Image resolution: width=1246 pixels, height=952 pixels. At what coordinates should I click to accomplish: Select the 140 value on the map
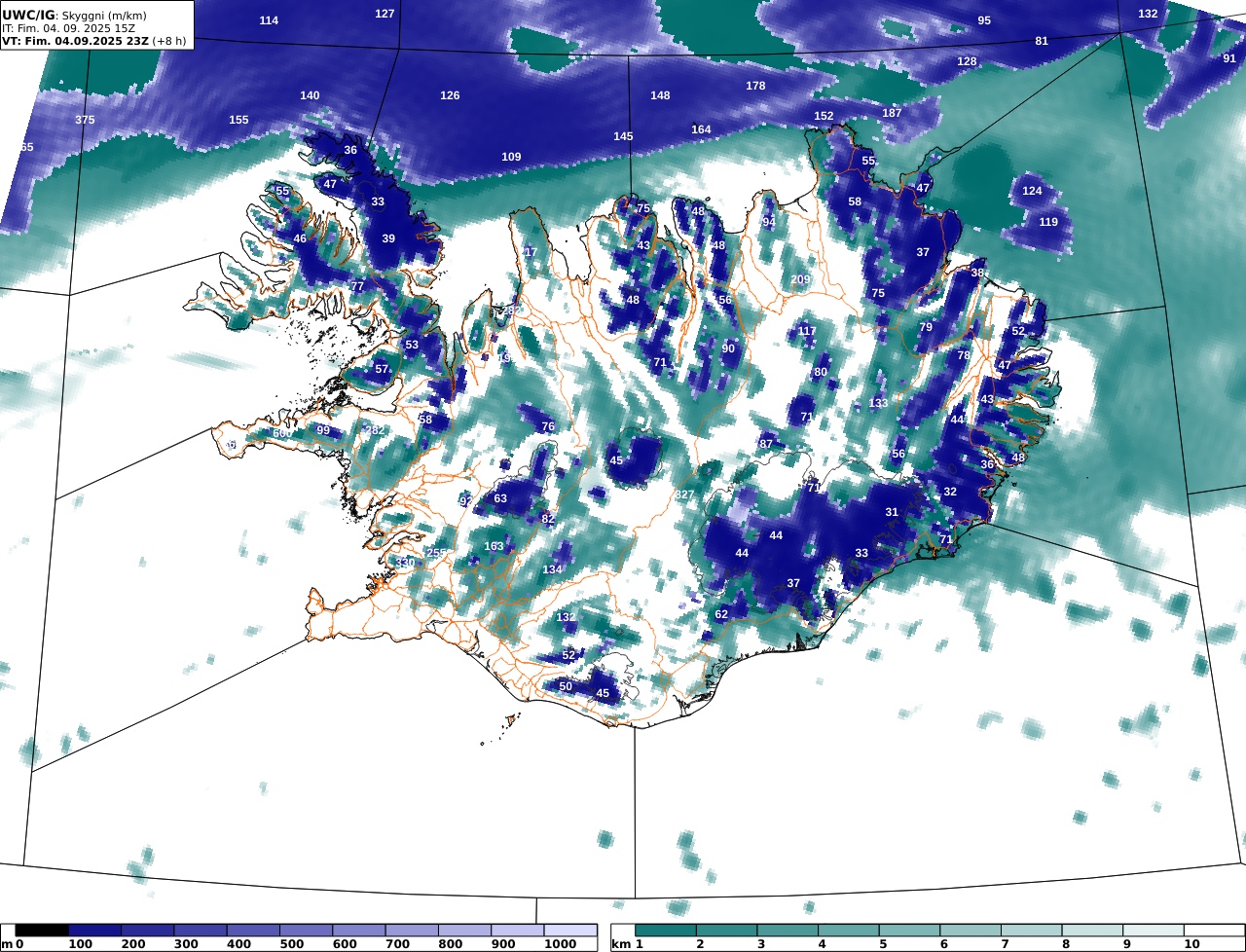click(x=310, y=95)
